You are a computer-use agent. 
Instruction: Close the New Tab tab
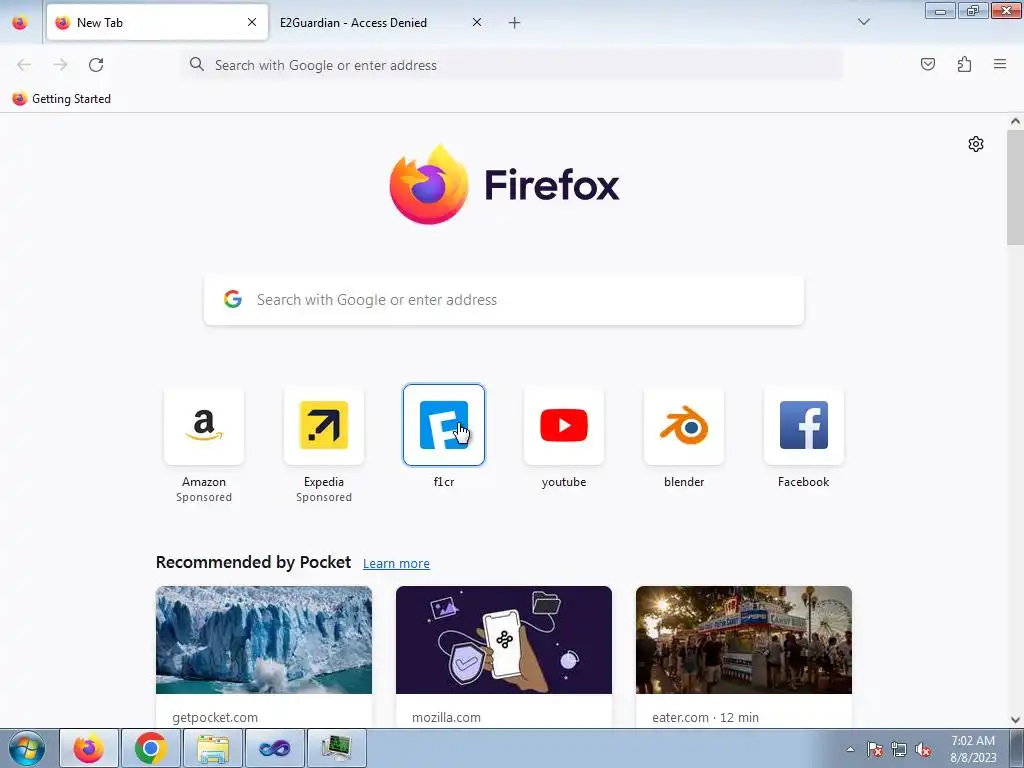(251, 22)
